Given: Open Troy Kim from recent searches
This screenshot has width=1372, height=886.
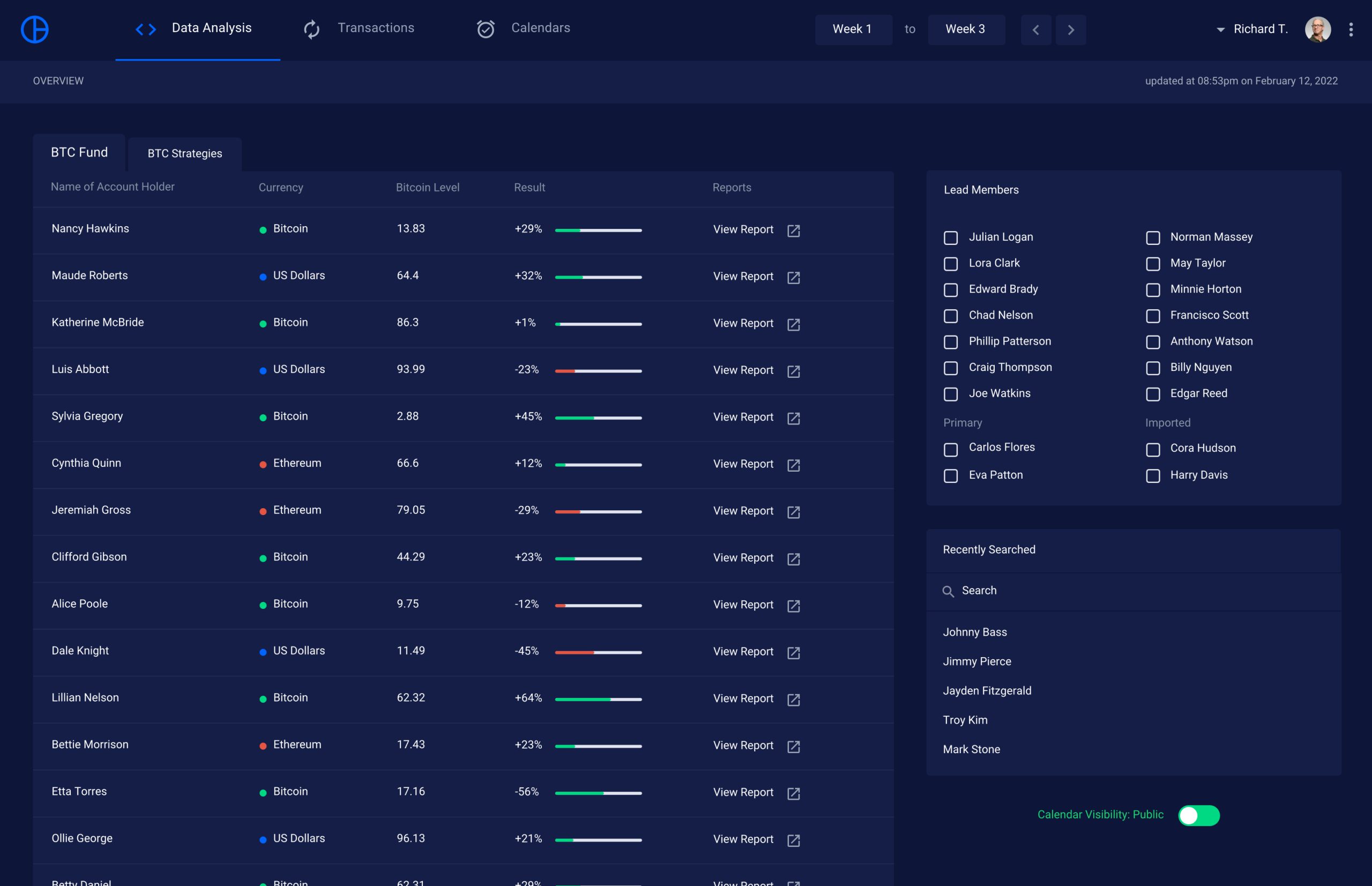Looking at the screenshot, I should [x=965, y=720].
